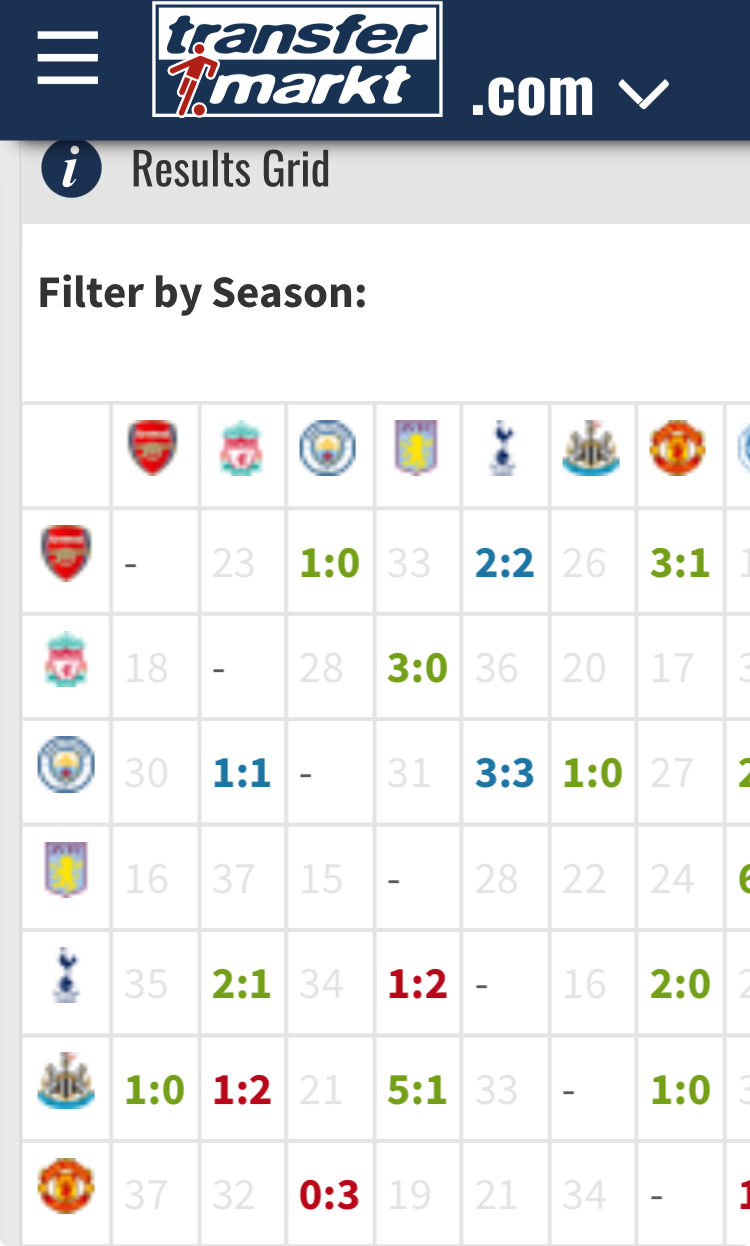Click Arsenal crest in the header row
Screen dimensions: 750x1246
tap(153, 447)
